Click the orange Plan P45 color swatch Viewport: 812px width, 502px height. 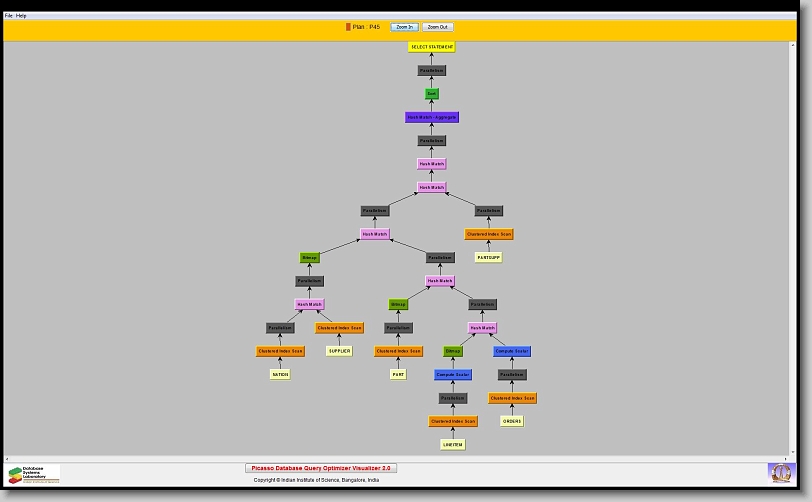point(348,27)
